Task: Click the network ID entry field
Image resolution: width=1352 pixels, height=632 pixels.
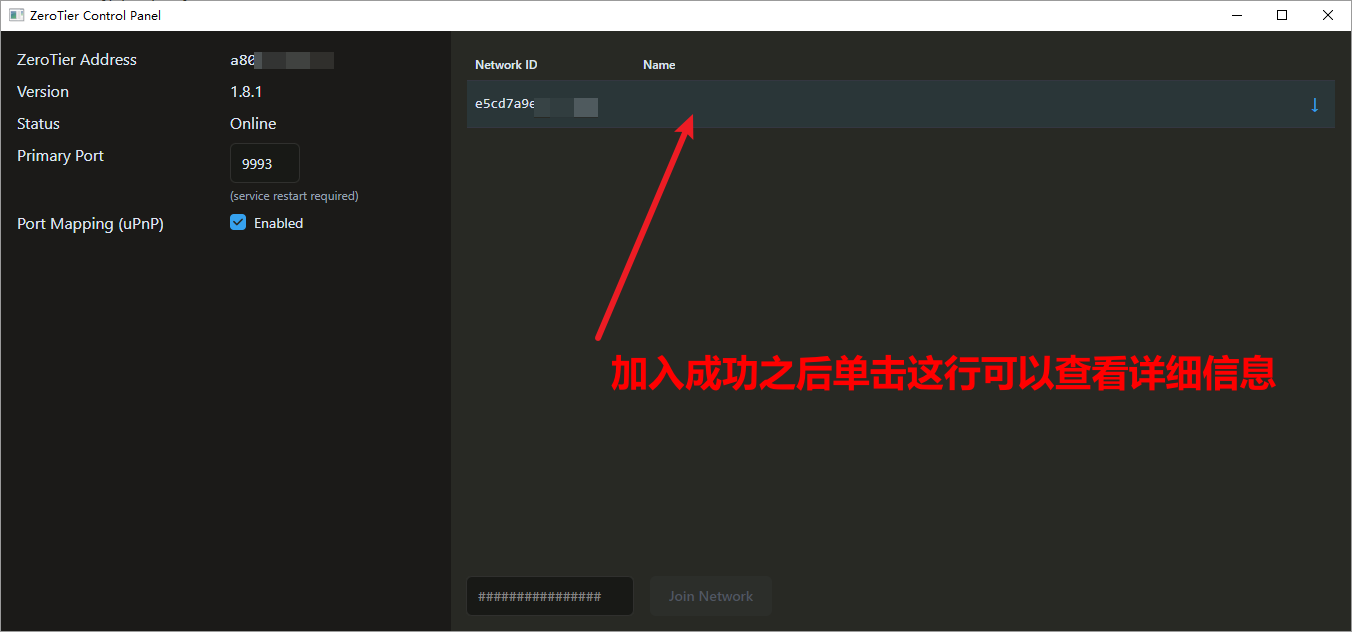Action: [550, 596]
